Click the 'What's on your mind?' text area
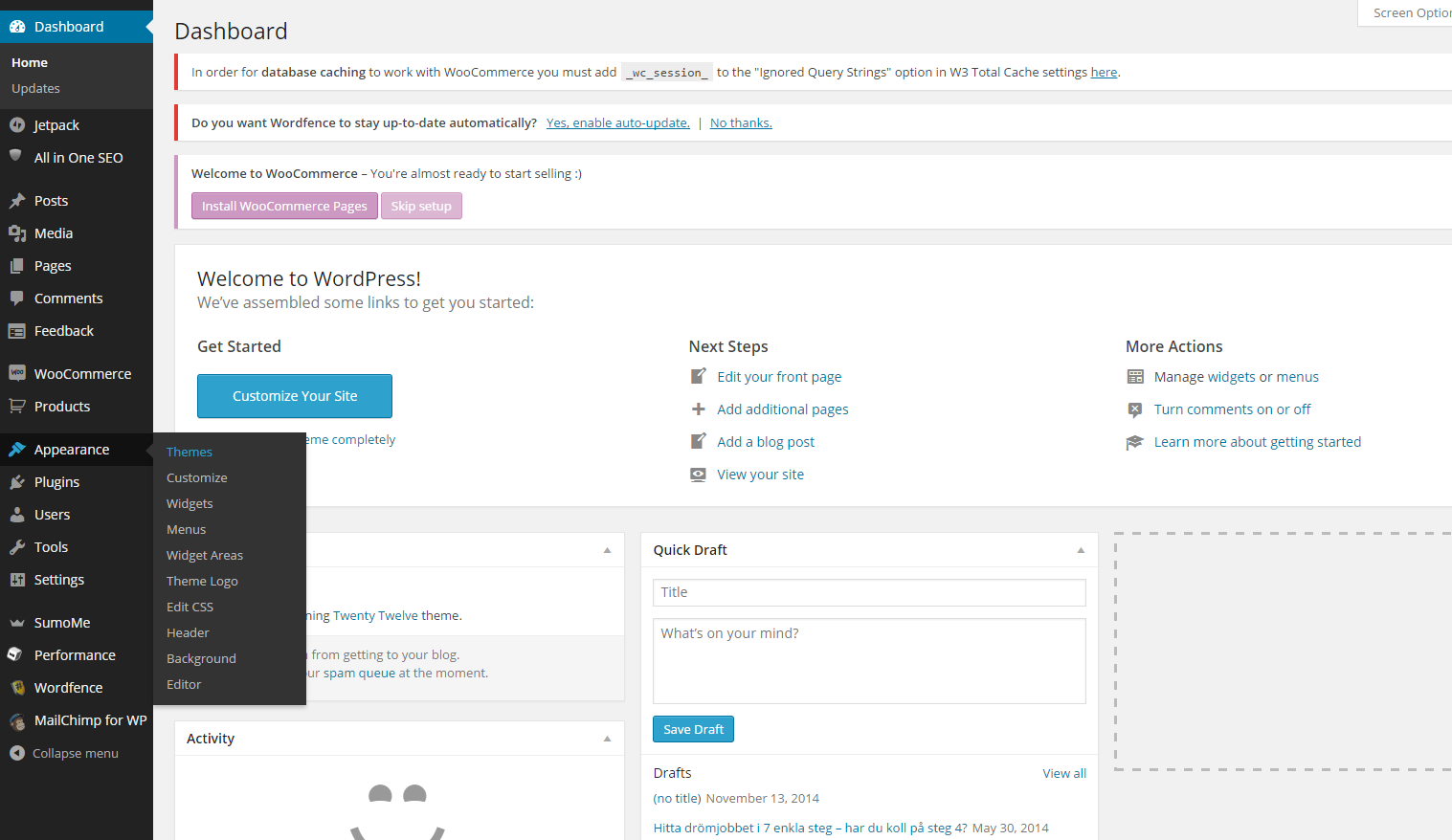Image resolution: width=1452 pixels, height=840 pixels. [x=869, y=661]
